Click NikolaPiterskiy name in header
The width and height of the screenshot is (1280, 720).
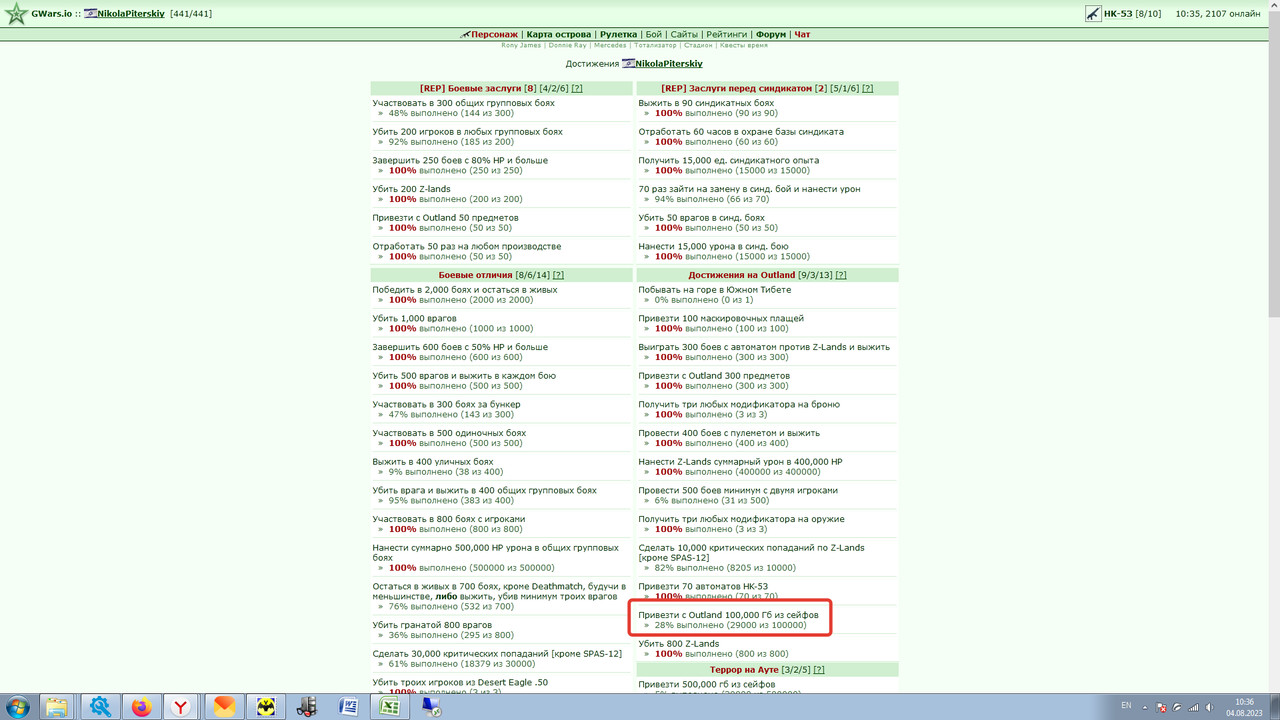pyautogui.click(x=133, y=14)
